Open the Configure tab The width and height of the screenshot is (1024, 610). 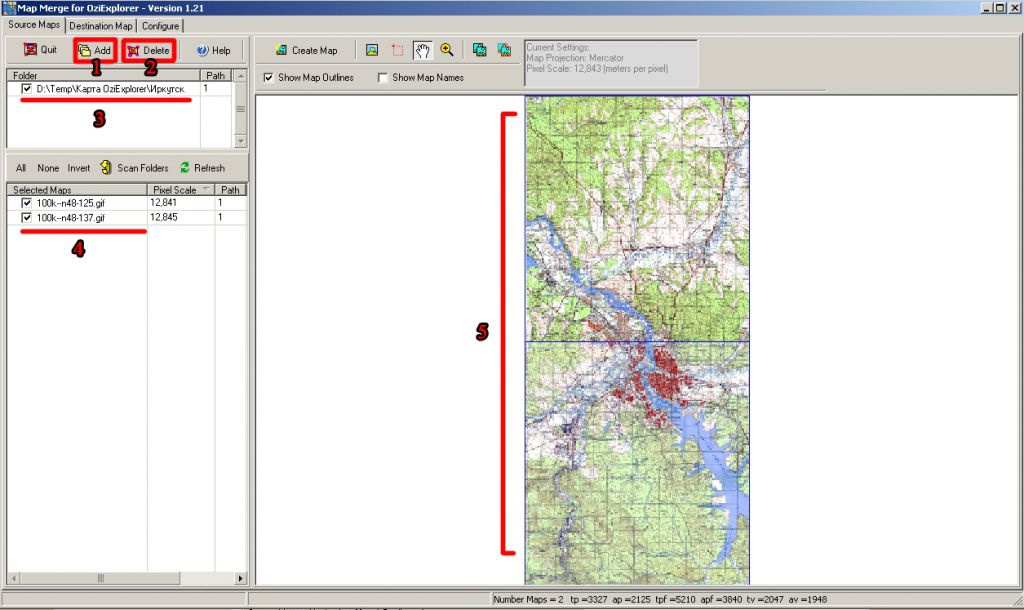point(160,26)
